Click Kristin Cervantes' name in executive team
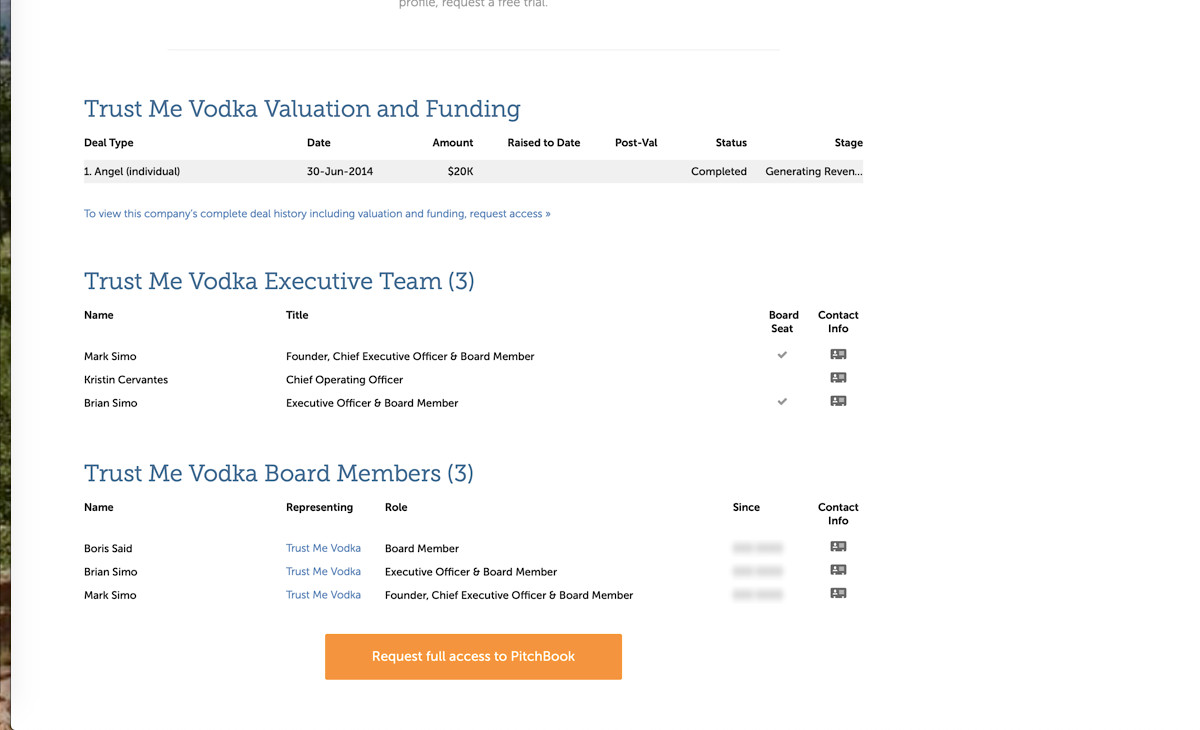 click(126, 380)
